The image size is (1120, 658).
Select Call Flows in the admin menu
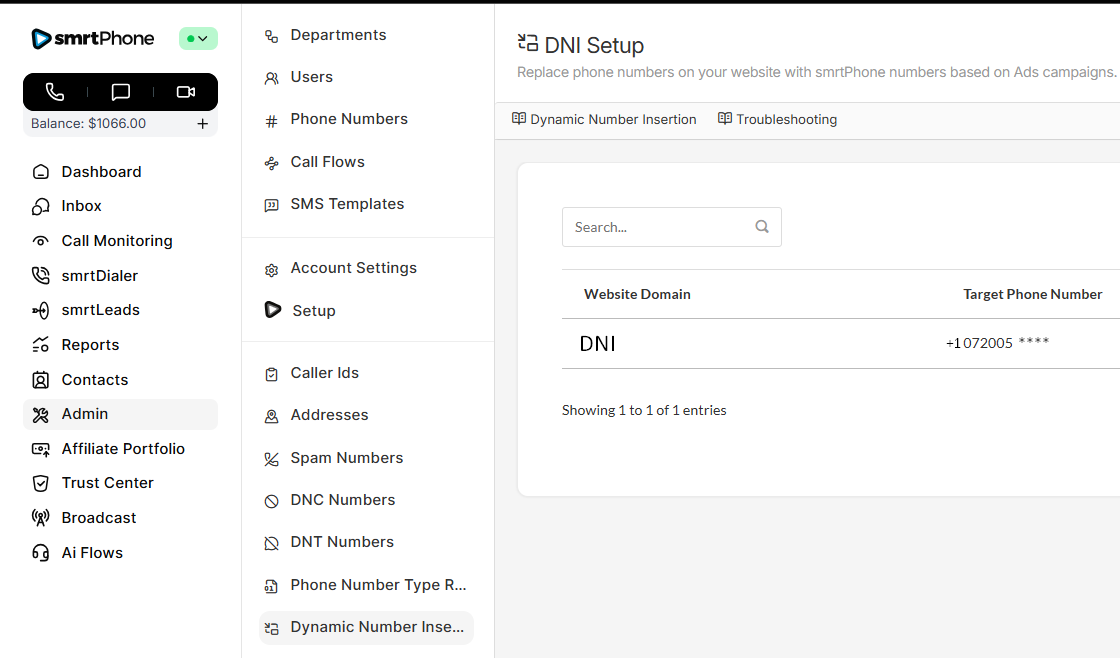click(327, 162)
